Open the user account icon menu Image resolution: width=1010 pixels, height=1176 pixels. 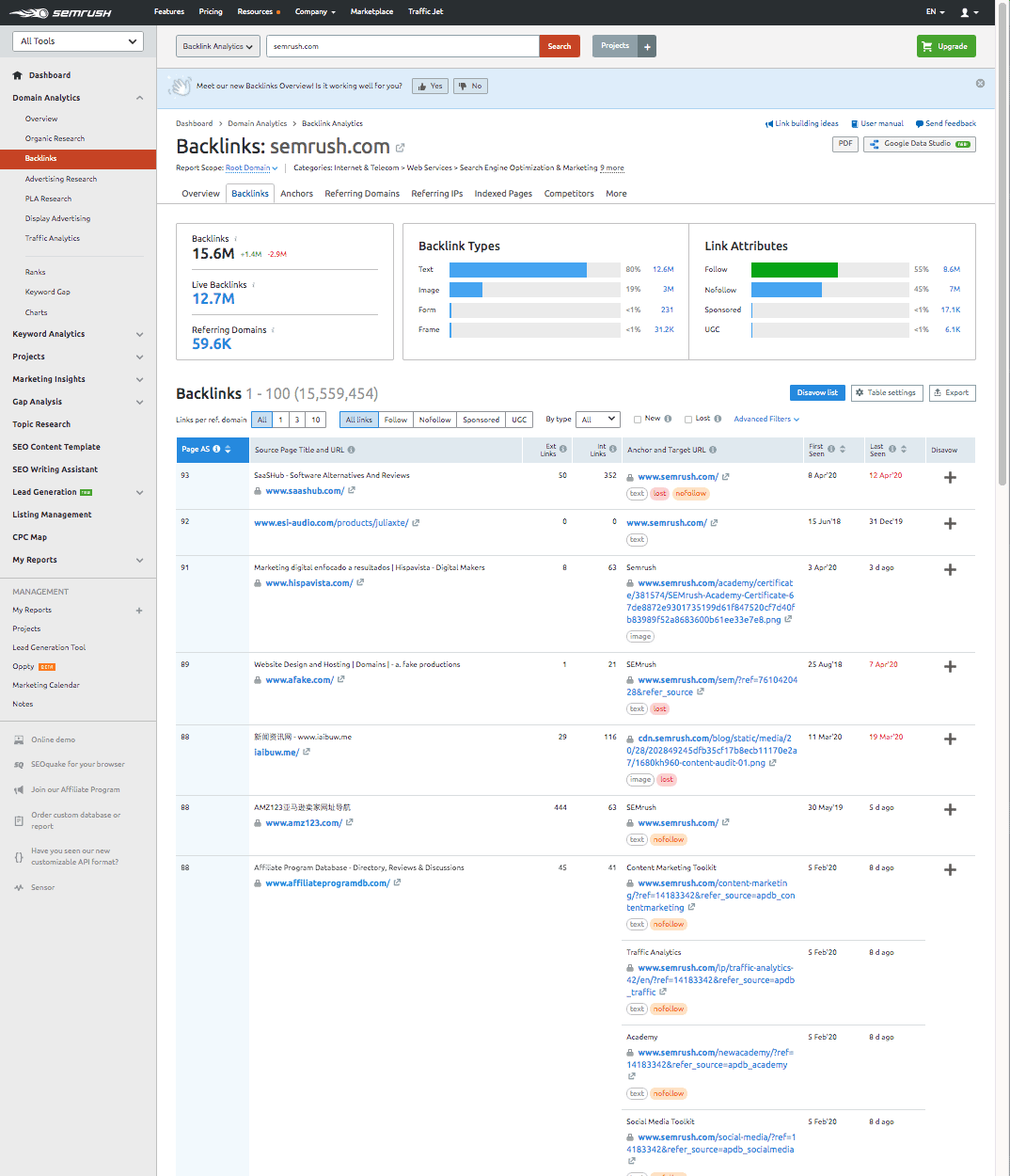coord(970,12)
